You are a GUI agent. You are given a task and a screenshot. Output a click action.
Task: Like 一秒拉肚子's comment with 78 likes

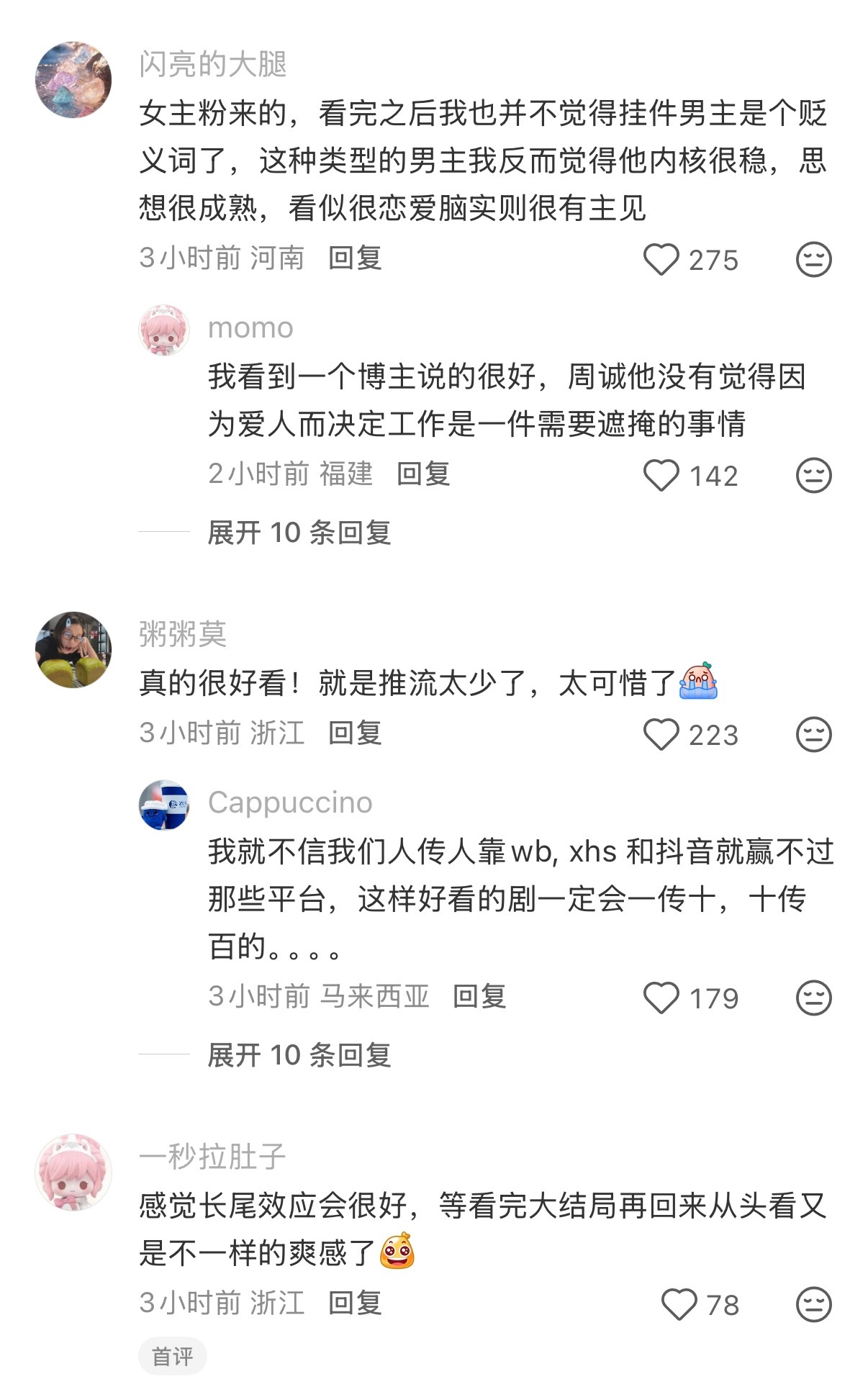pos(679,1305)
